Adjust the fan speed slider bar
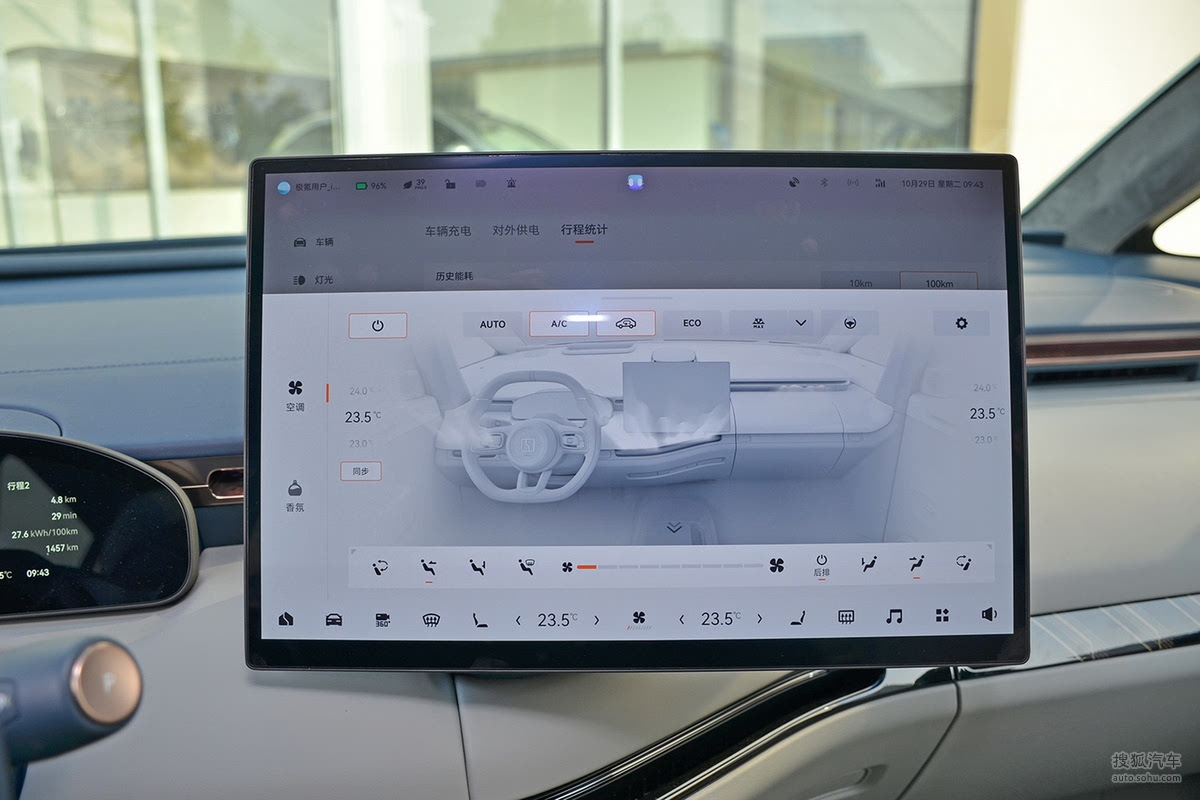 [x=670, y=566]
